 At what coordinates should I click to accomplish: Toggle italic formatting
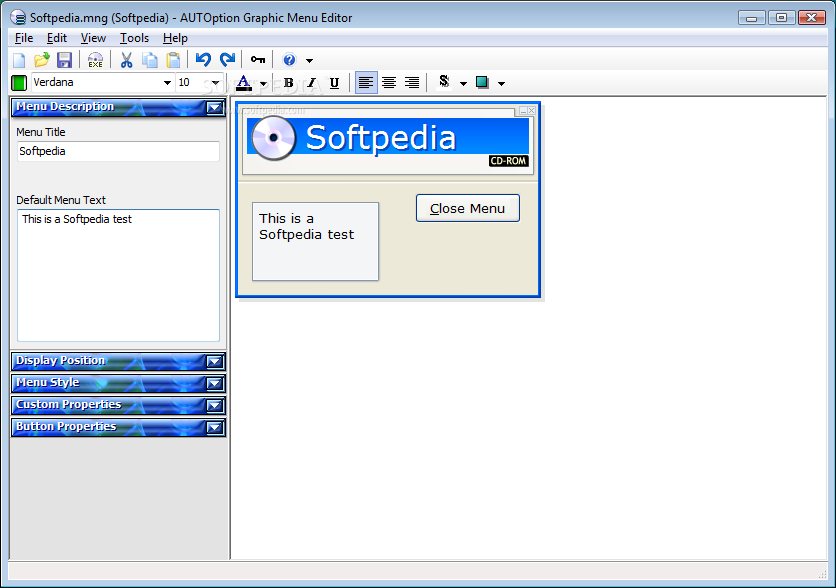click(311, 83)
